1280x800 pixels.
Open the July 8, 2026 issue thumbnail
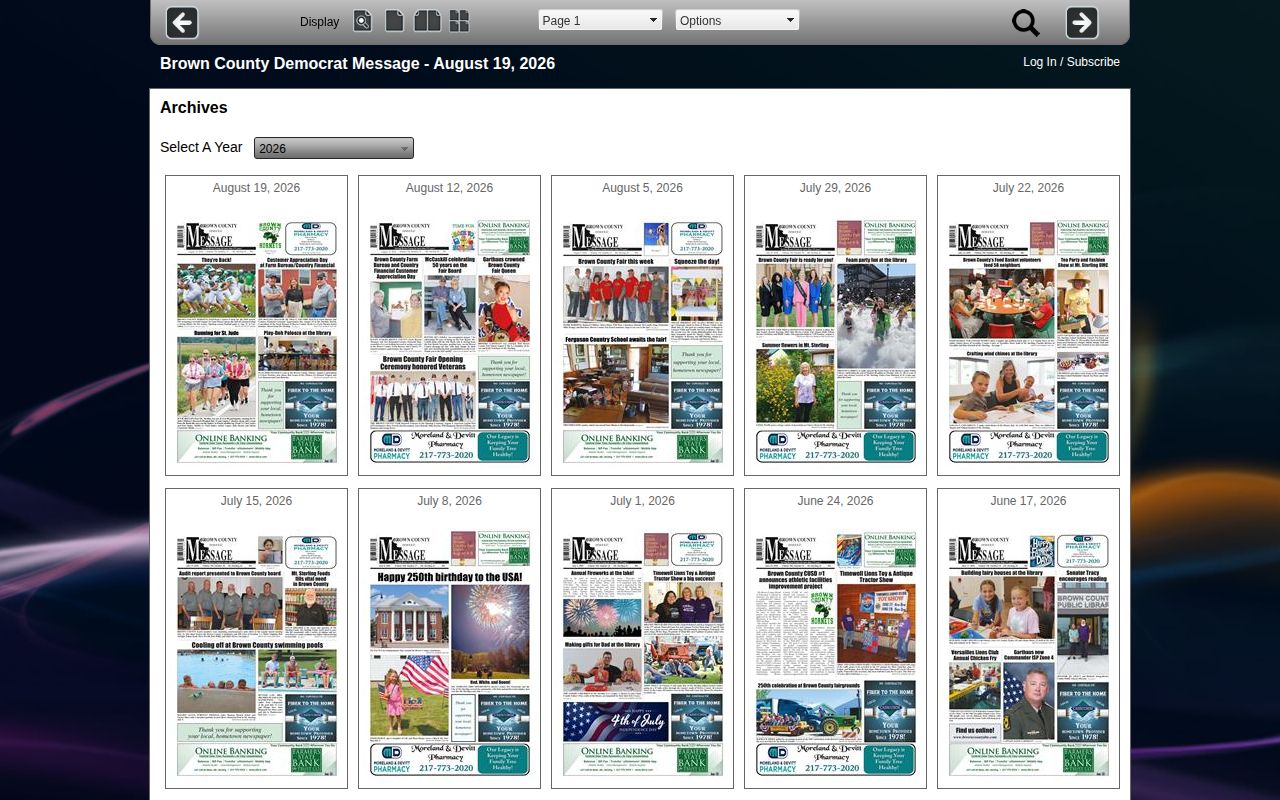coord(450,655)
